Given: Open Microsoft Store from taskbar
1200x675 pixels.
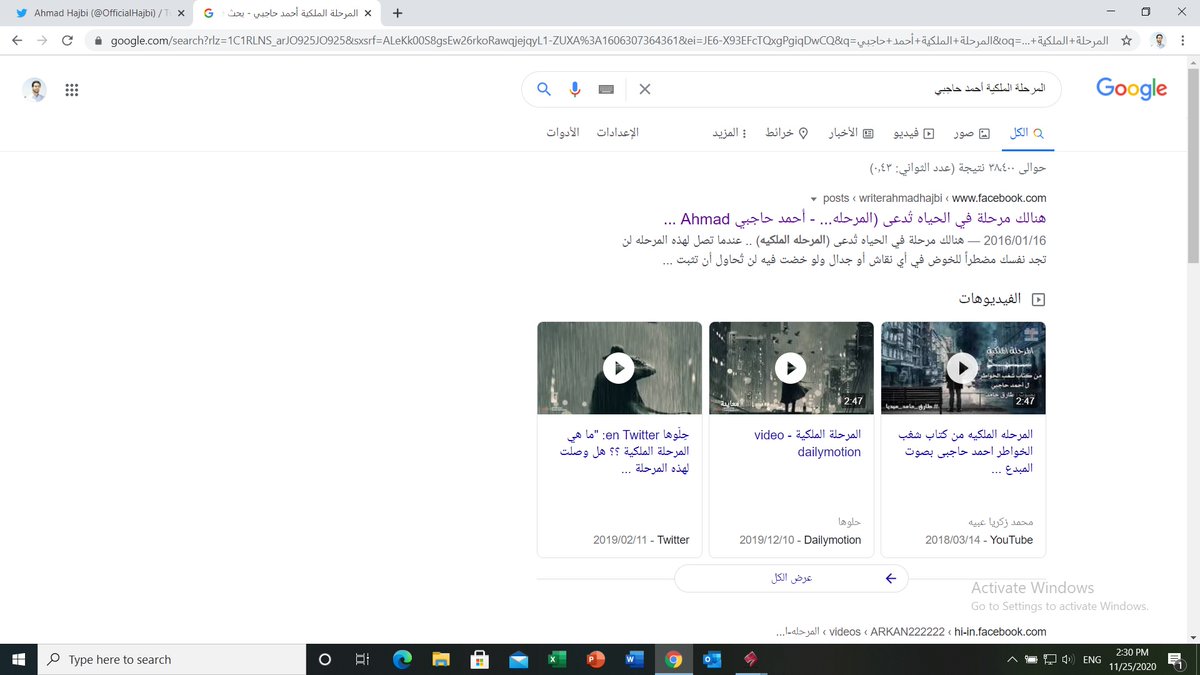Looking at the screenshot, I should [480, 659].
